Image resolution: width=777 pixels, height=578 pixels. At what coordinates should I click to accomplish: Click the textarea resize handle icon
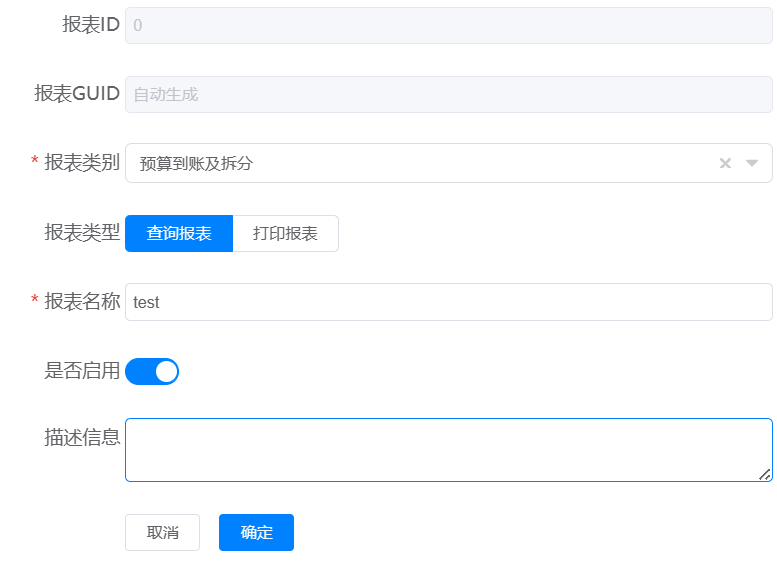coord(765,474)
